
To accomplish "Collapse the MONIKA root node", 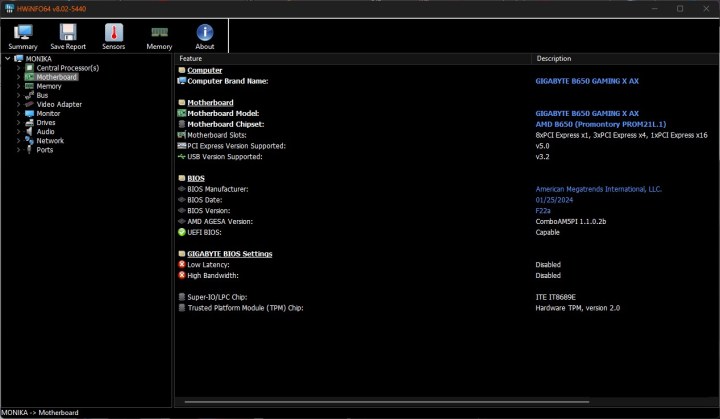I will click(7, 58).
